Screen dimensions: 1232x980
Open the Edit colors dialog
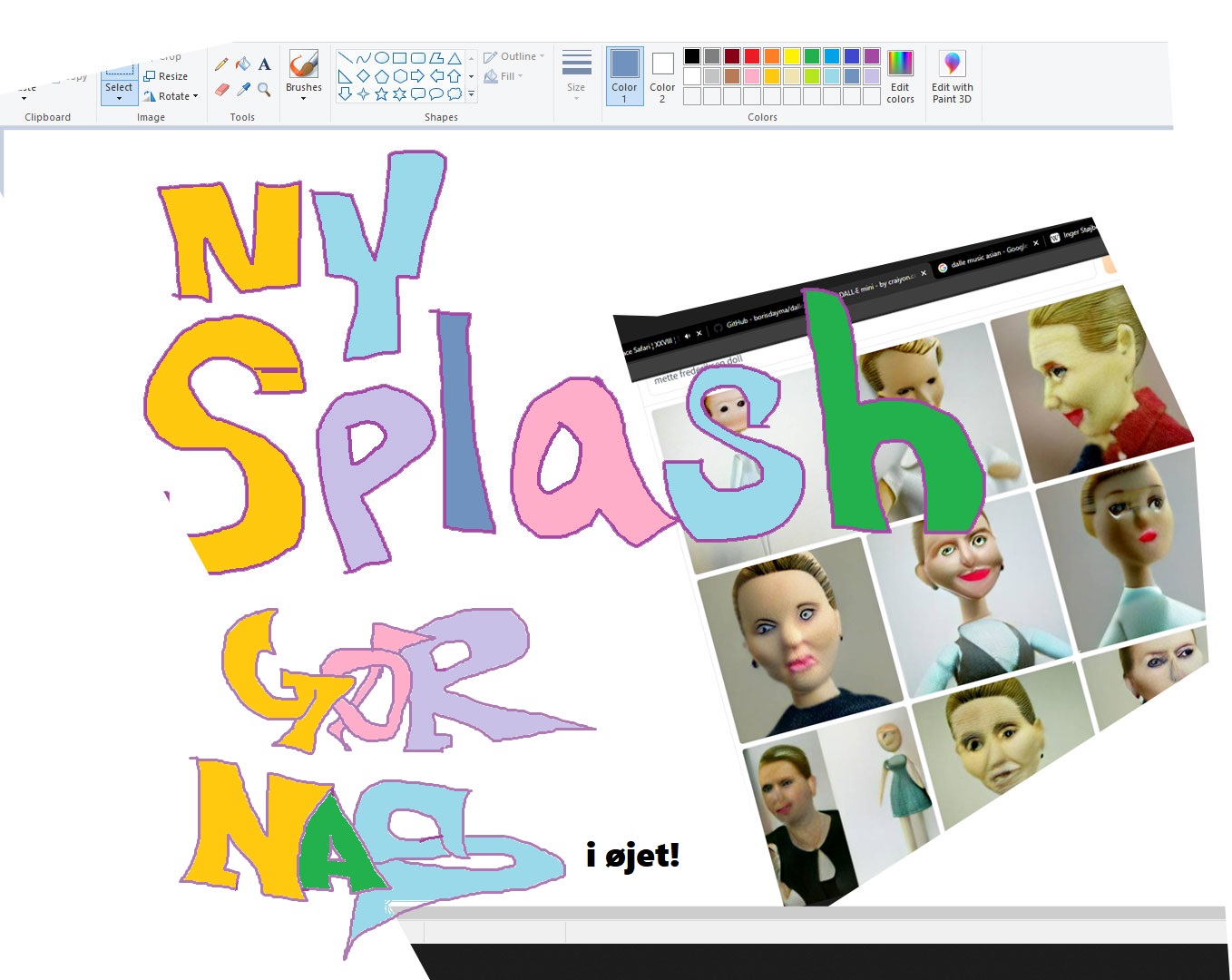pyautogui.click(x=900, y=77)
